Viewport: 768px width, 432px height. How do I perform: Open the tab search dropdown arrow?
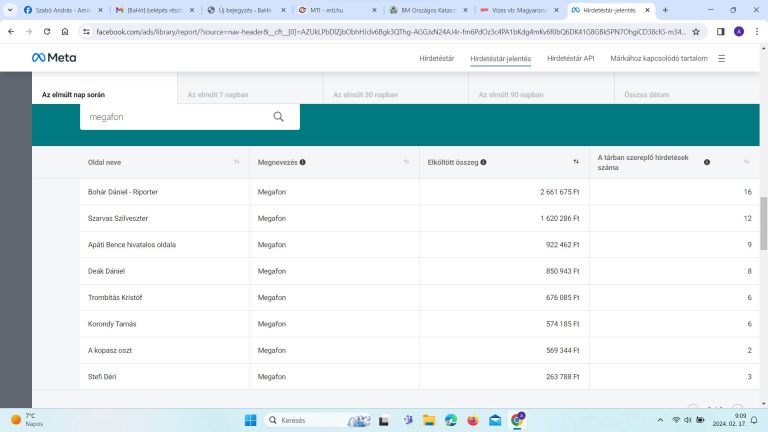click(10, 10)
